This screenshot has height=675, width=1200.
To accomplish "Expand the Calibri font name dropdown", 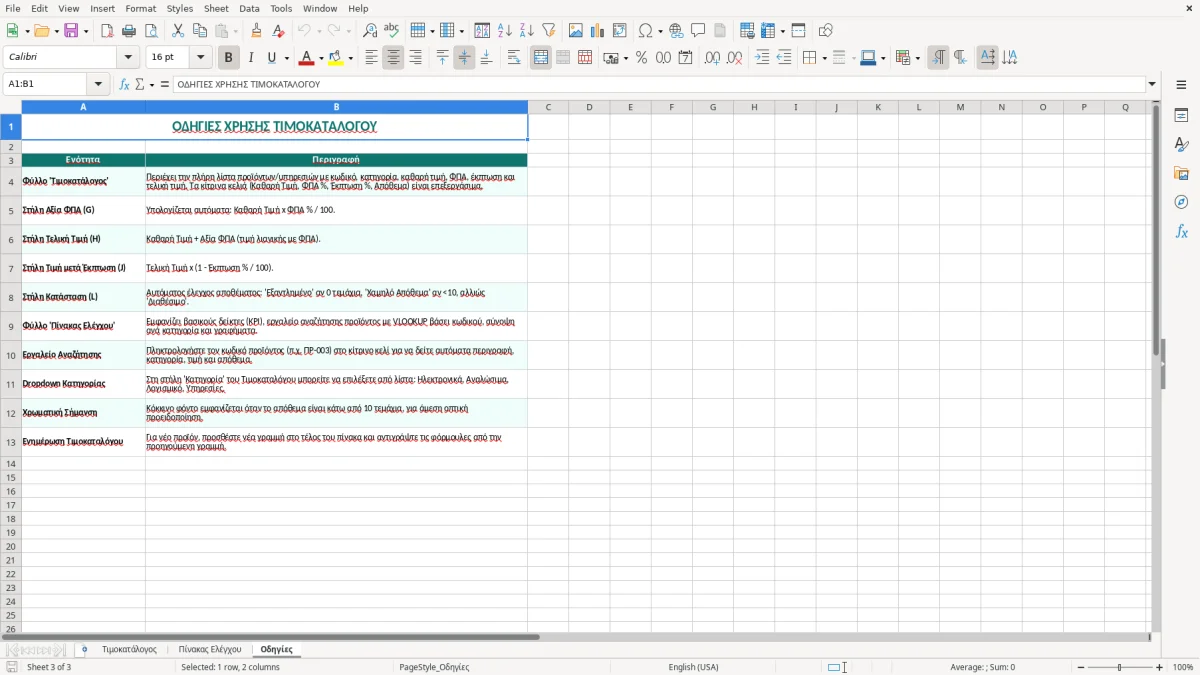I will [128, 58].
